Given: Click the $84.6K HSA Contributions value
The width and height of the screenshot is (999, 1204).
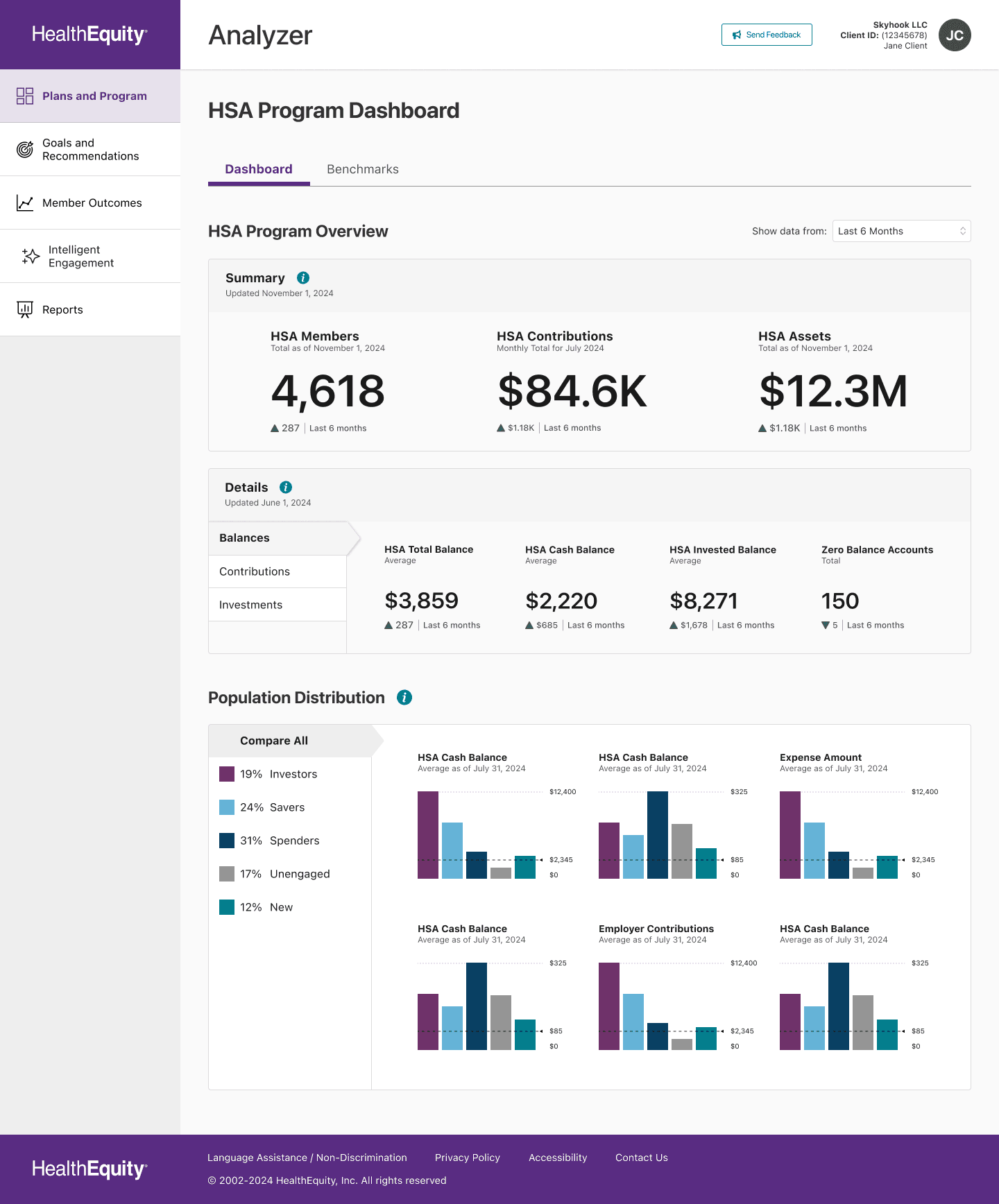Looking at the screenshot, I should tap(572, 391).
